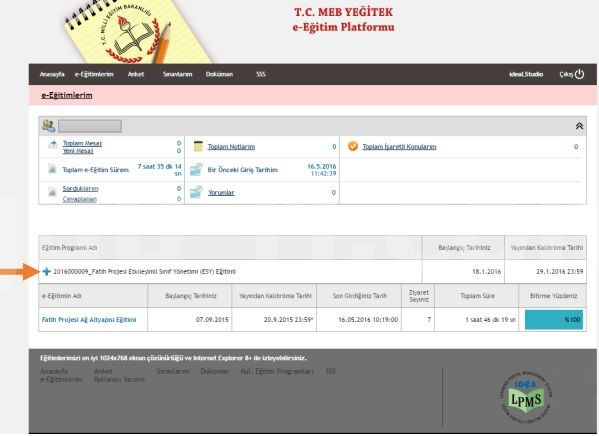Click the chart icon beside Toplam e-Eğitim Sürem
This screenshot has width=599, height=436.
point(52,169)
